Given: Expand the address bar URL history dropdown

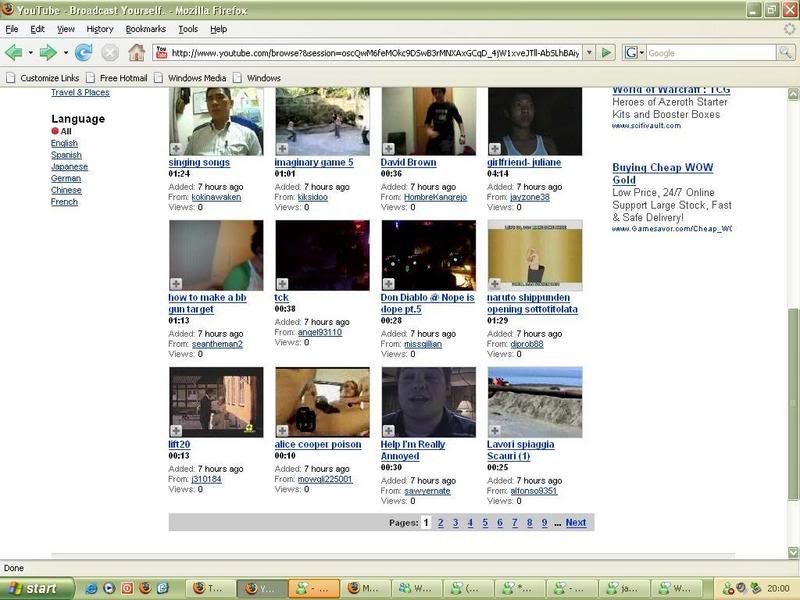Looking at the screenshot, I should (x=589, y=52).
